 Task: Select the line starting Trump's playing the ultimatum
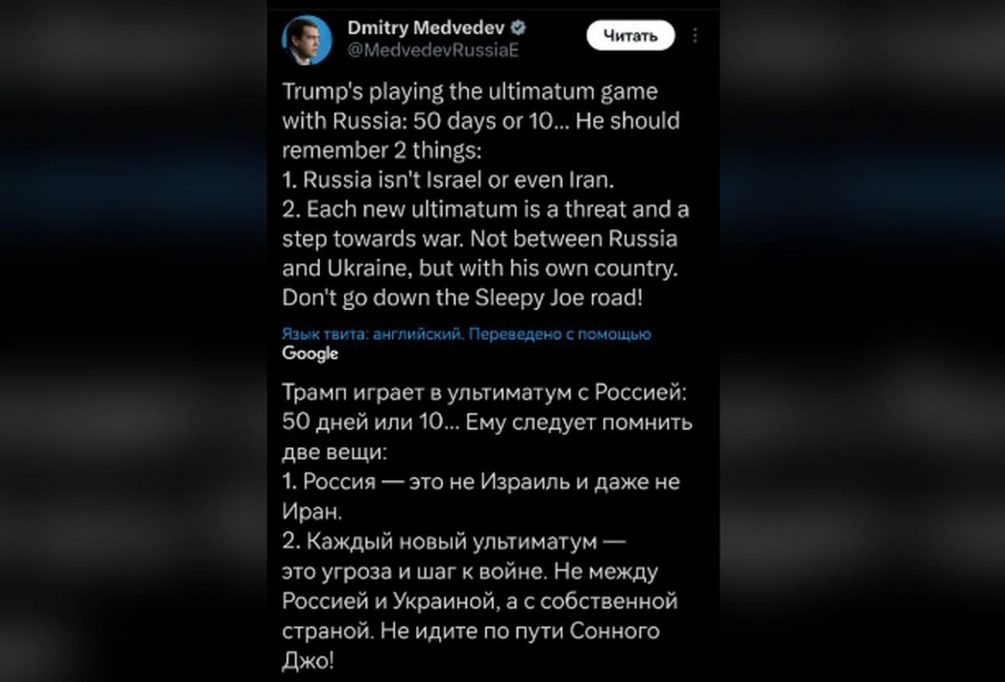point(470,92)
